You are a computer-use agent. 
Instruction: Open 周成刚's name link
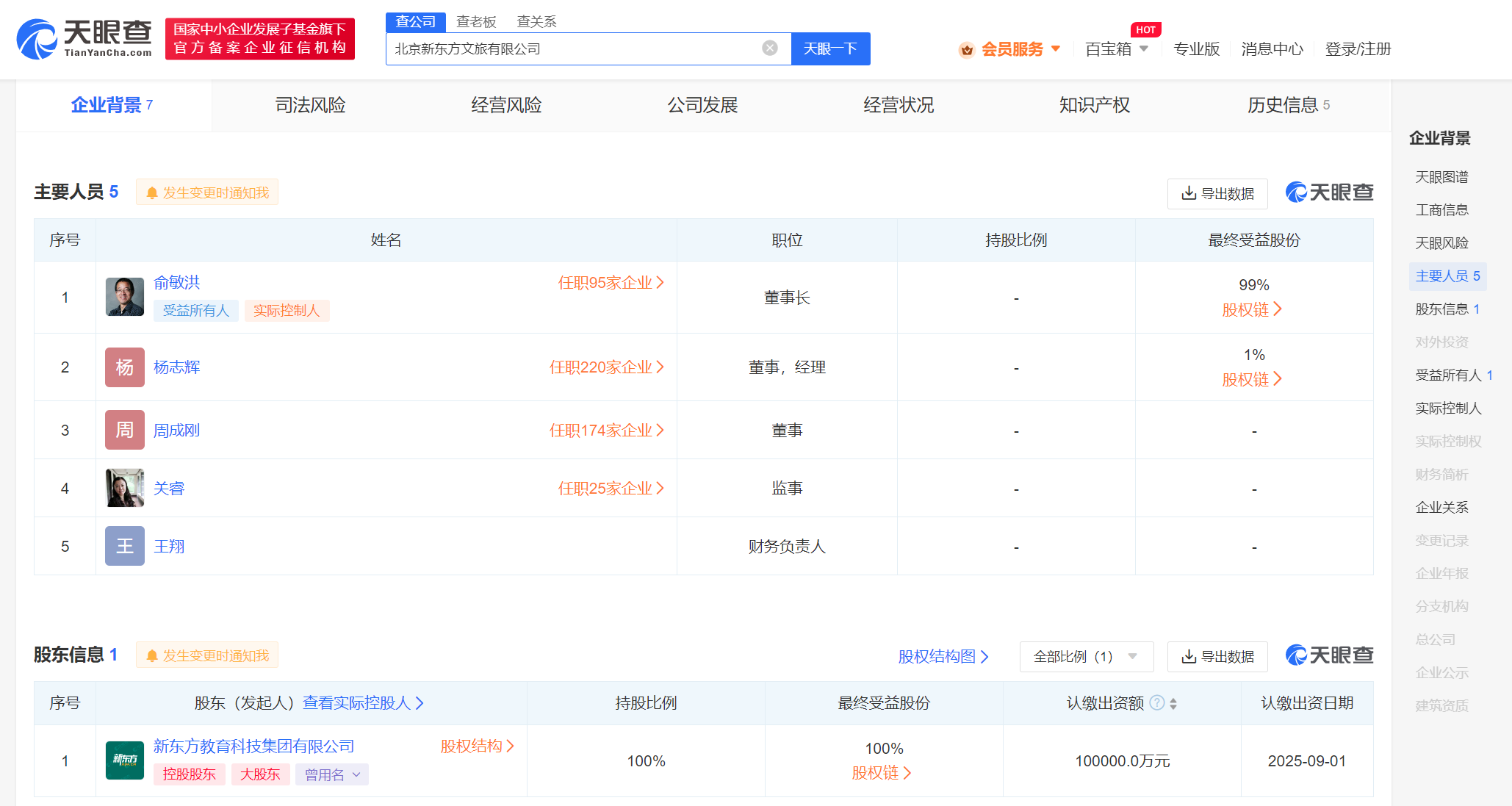[x=176, y=431]
